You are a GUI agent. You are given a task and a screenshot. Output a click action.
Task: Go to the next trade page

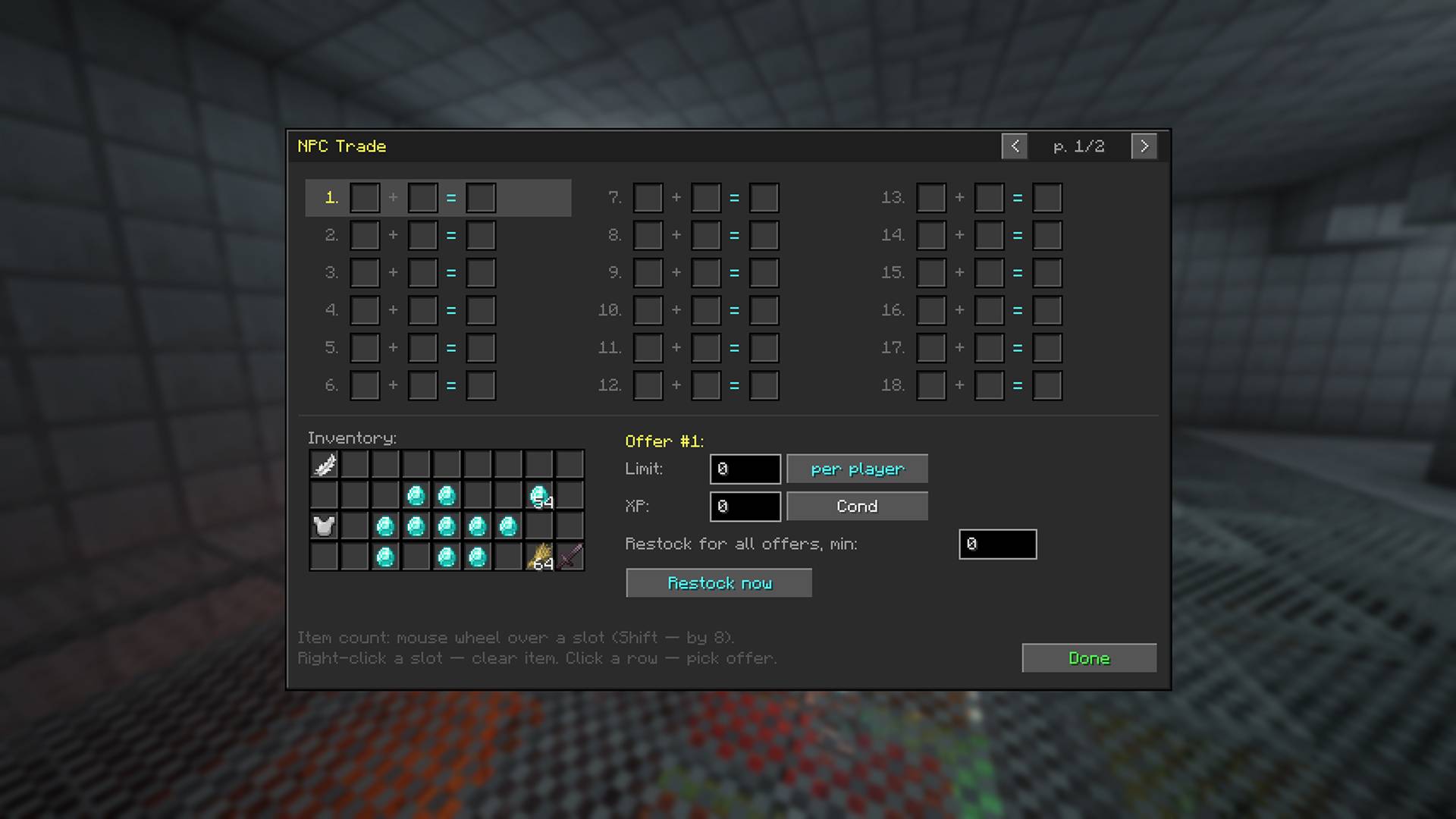point(1144,146)
